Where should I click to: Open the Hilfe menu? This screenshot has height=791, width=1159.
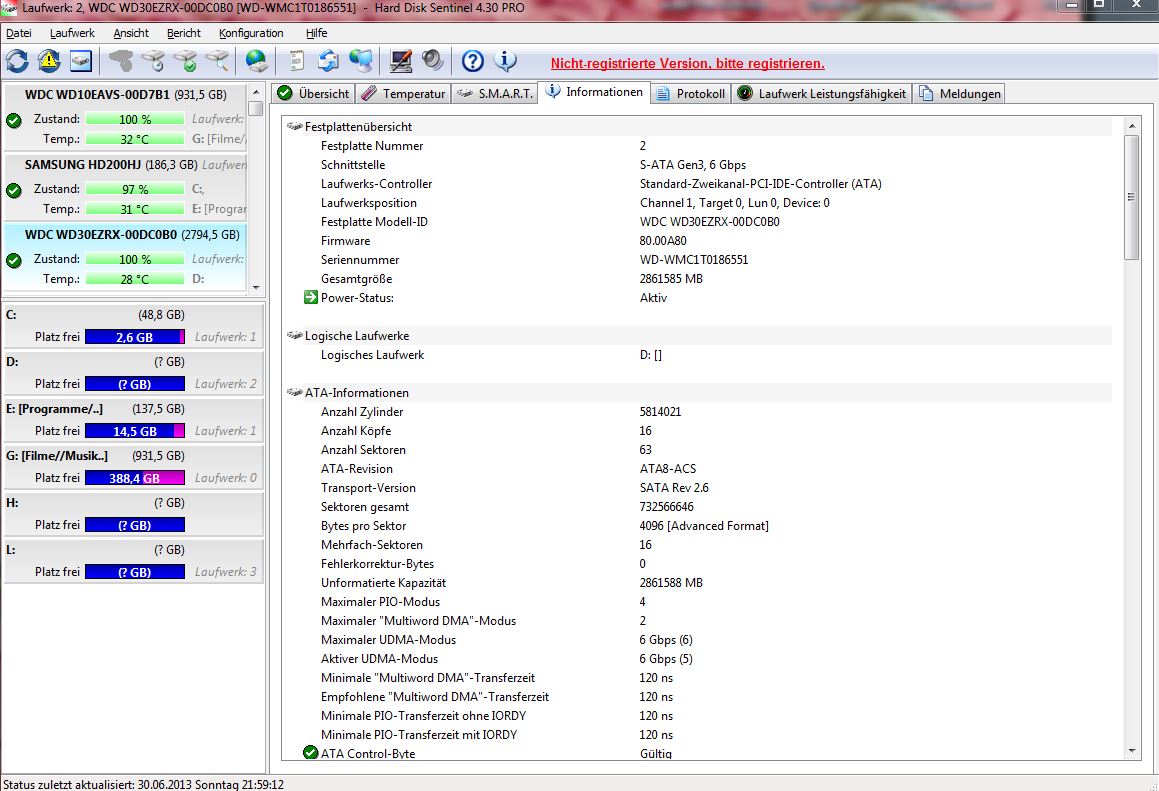point(316,33)
